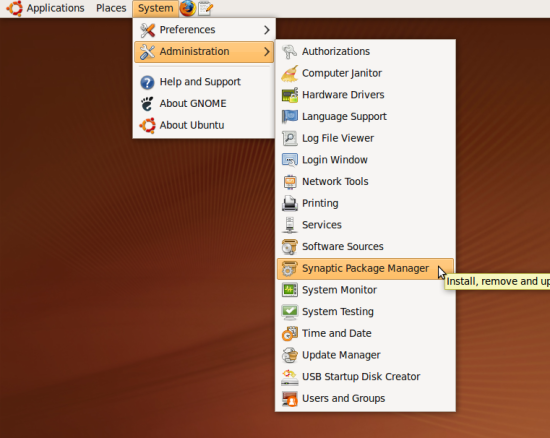This screenshot has height=438, width=550.
Task: Click the Computer Janitor broom icon
Action: coord(290,73)
